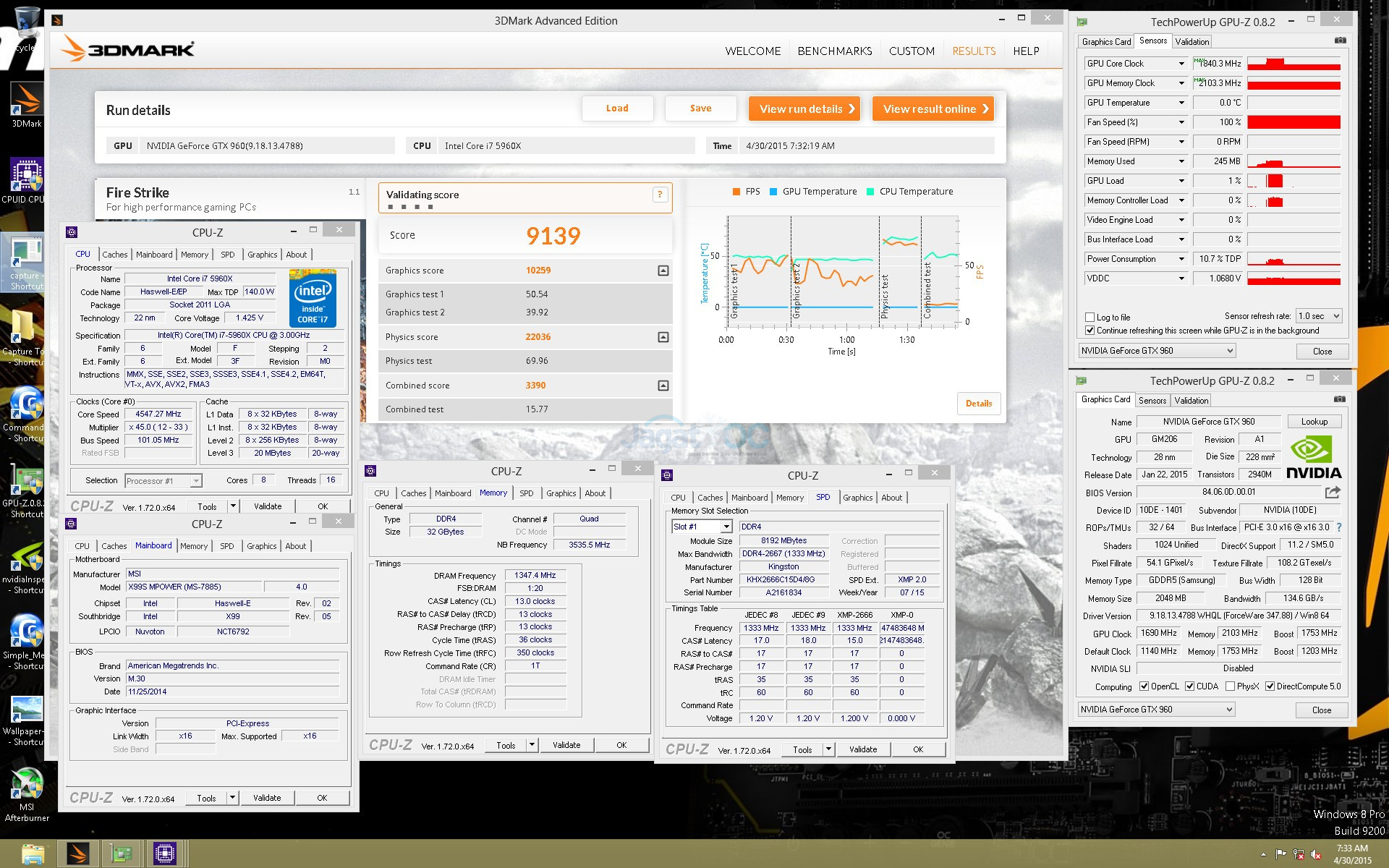Toggle CUDA computing checkbox

1189,686
